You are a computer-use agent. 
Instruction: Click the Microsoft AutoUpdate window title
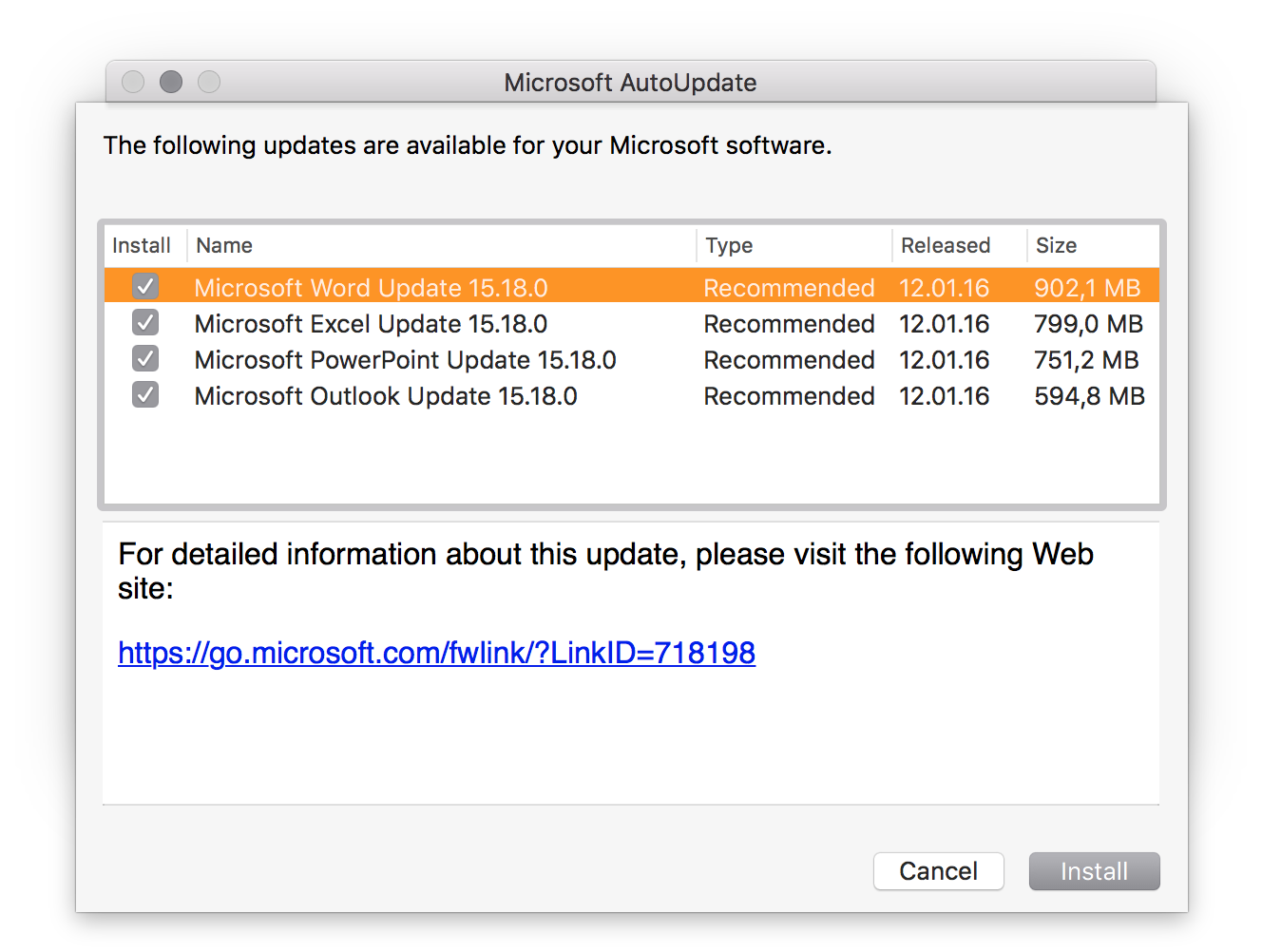(x=630, y=83)
